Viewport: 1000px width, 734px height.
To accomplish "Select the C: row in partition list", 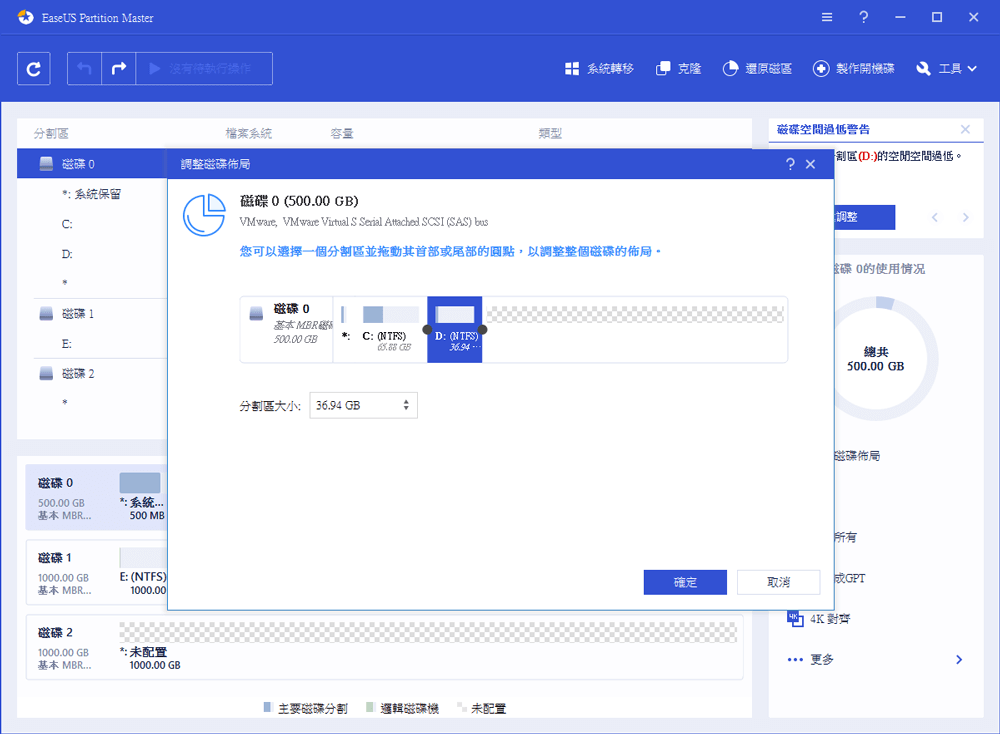I will pos(92,224).
